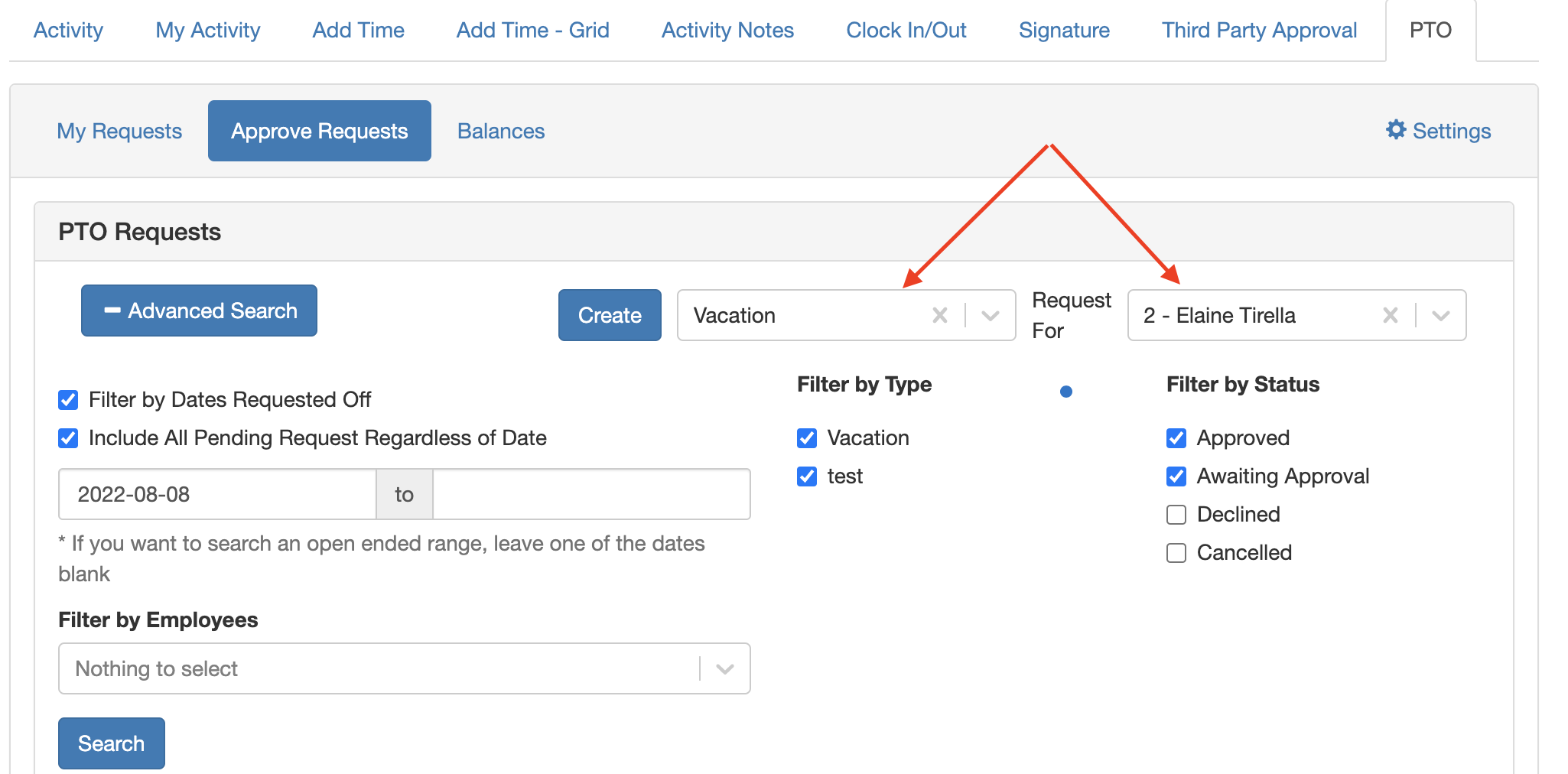Uncheck the Vacation type filter
The width and height of the screenshot is (1568, 774).
[x=807, y=438]
